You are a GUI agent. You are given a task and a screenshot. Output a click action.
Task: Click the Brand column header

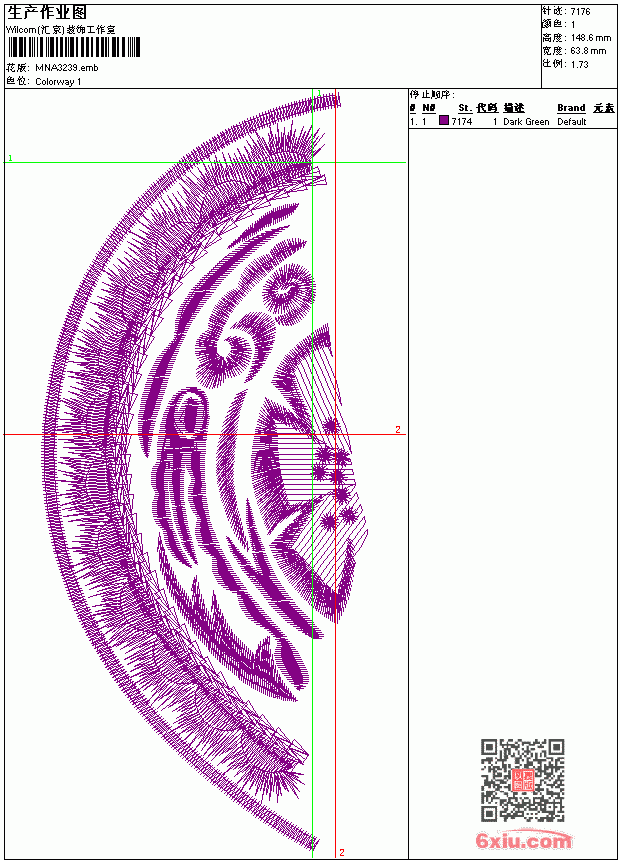click(x=571, y=108)
